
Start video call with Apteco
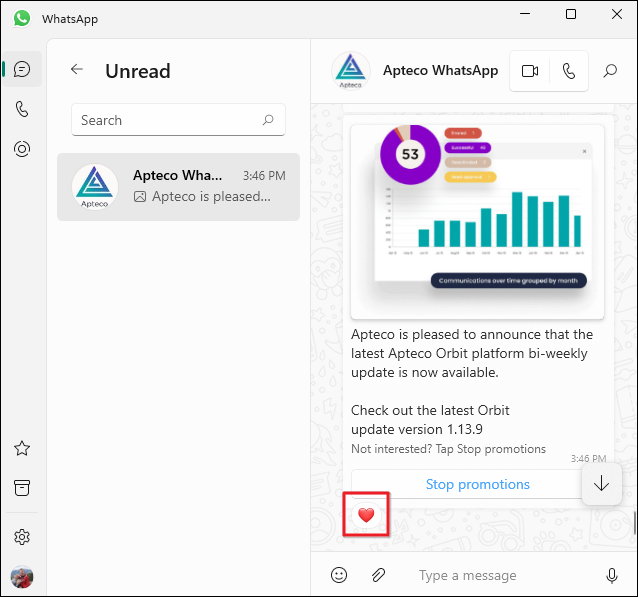530,71
